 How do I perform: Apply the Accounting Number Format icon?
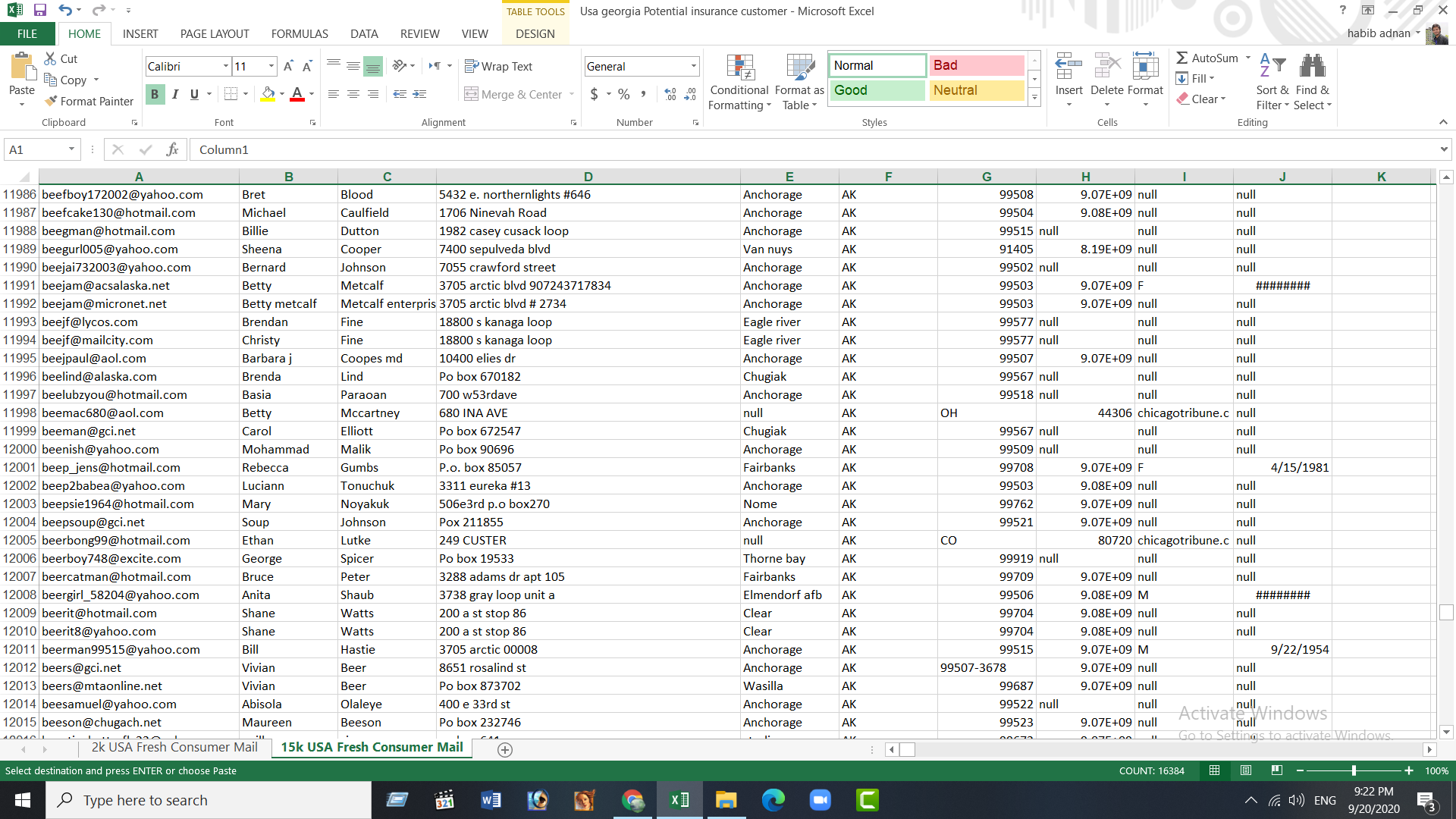pos(595,94)
